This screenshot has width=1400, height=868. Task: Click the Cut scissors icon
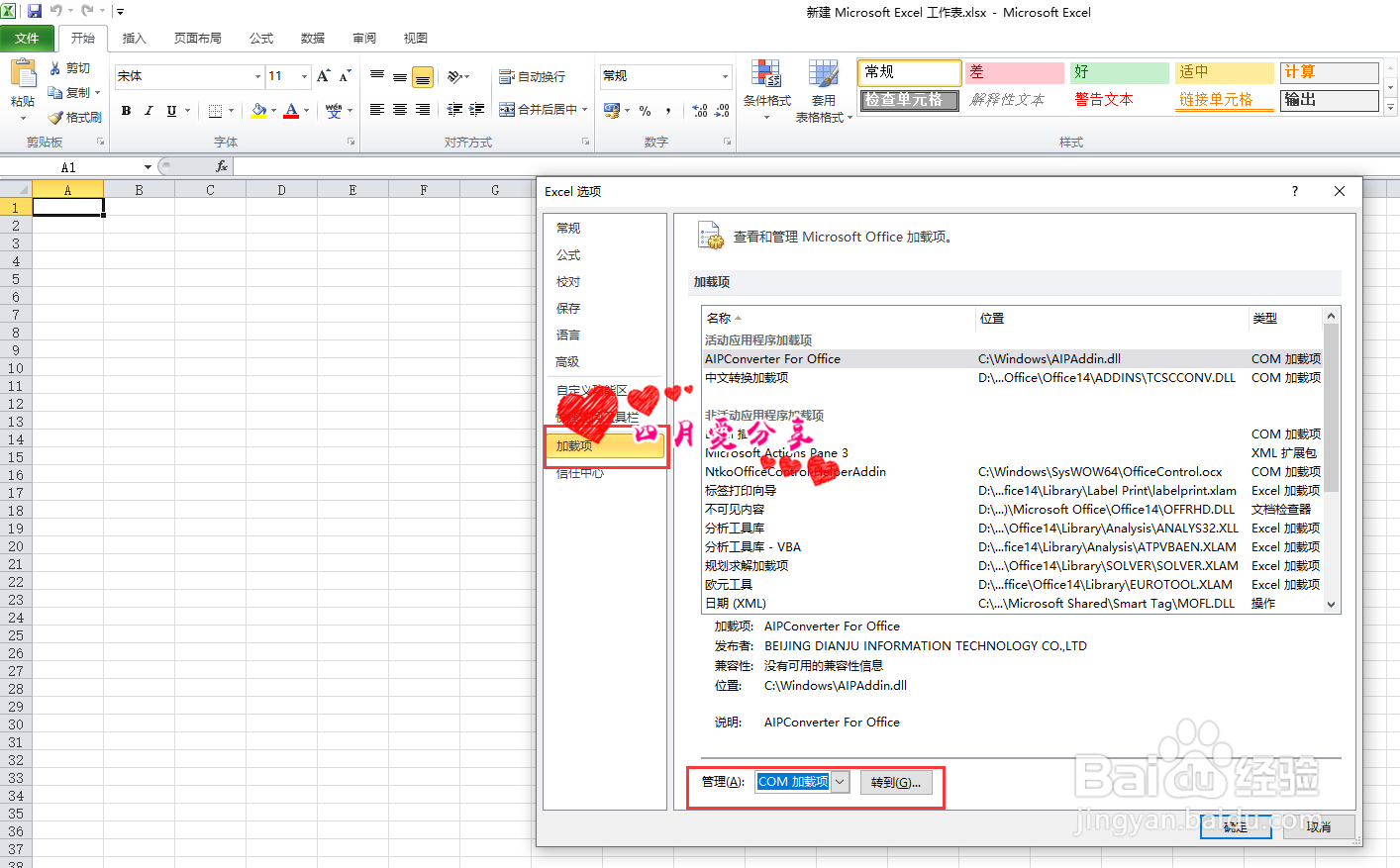(55, 68)
